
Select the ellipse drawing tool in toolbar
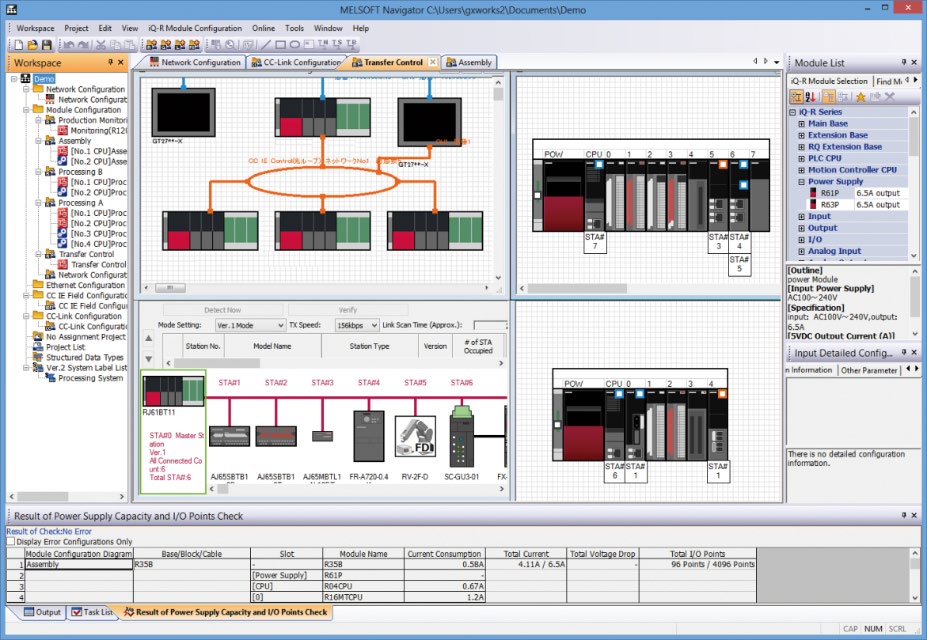coord(294,44)
